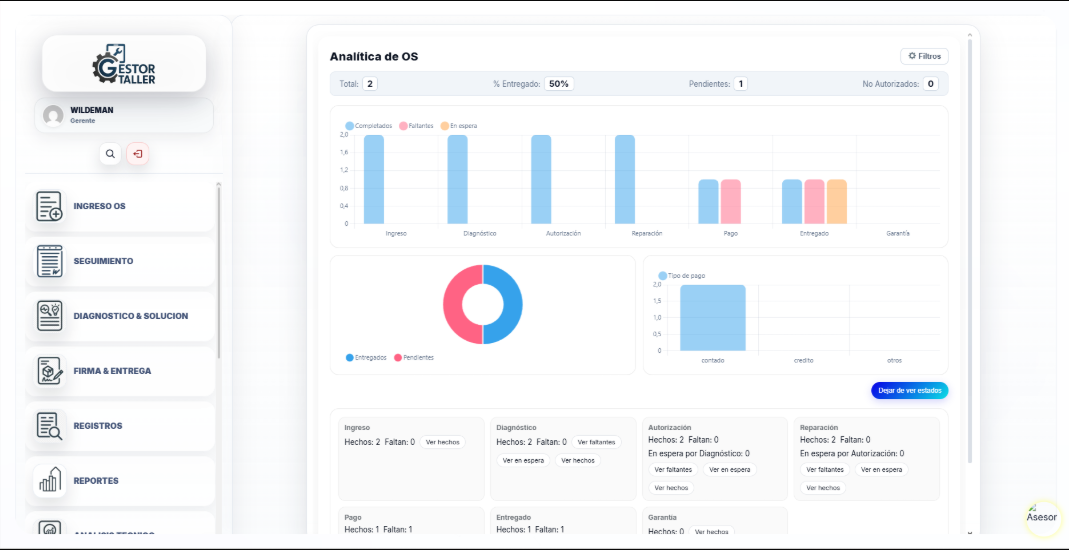Click the red logout icon
This screenshot has height=550, width=1069.
(x=138, y=154)
